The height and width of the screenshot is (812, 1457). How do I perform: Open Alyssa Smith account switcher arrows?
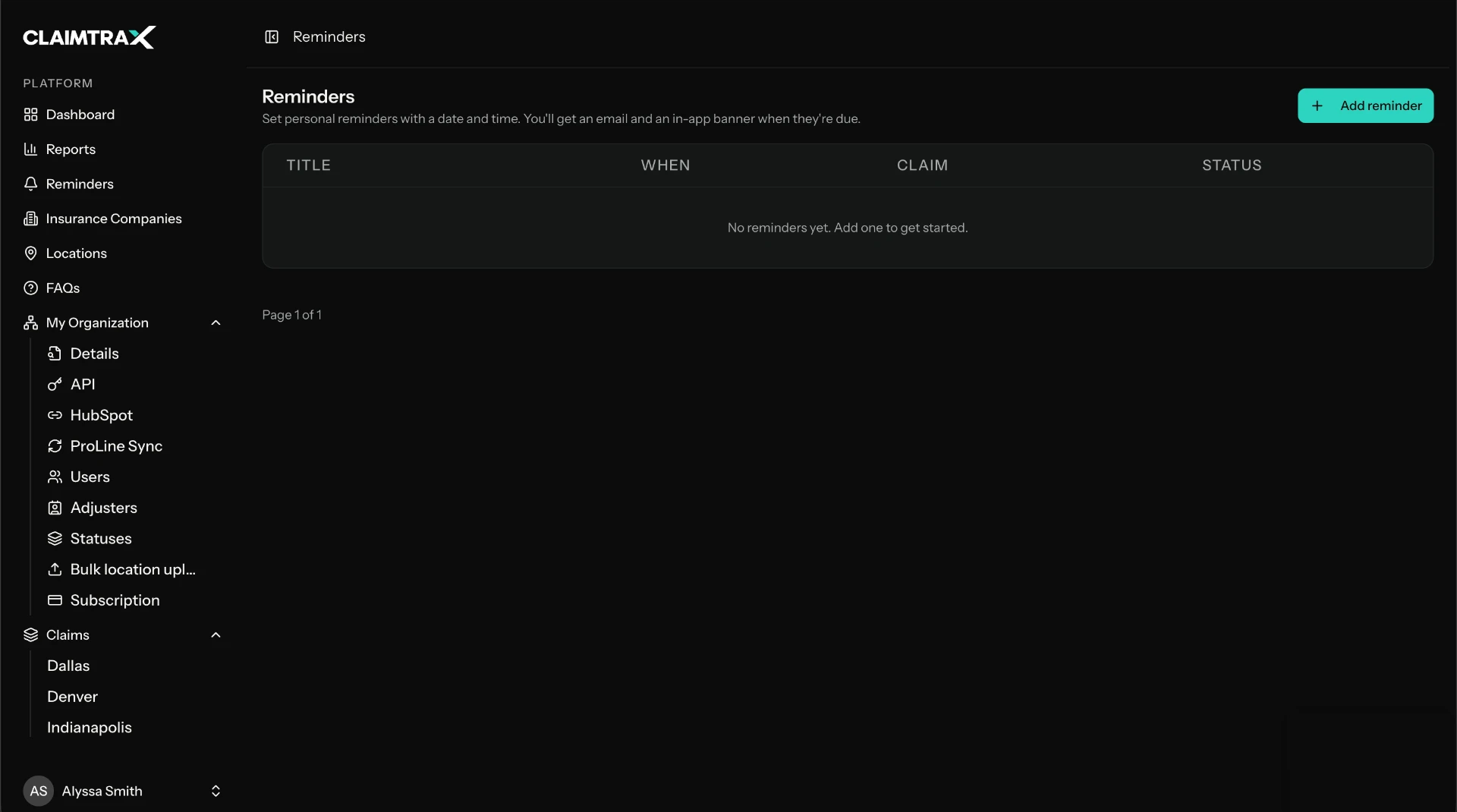tap(216, 792)
